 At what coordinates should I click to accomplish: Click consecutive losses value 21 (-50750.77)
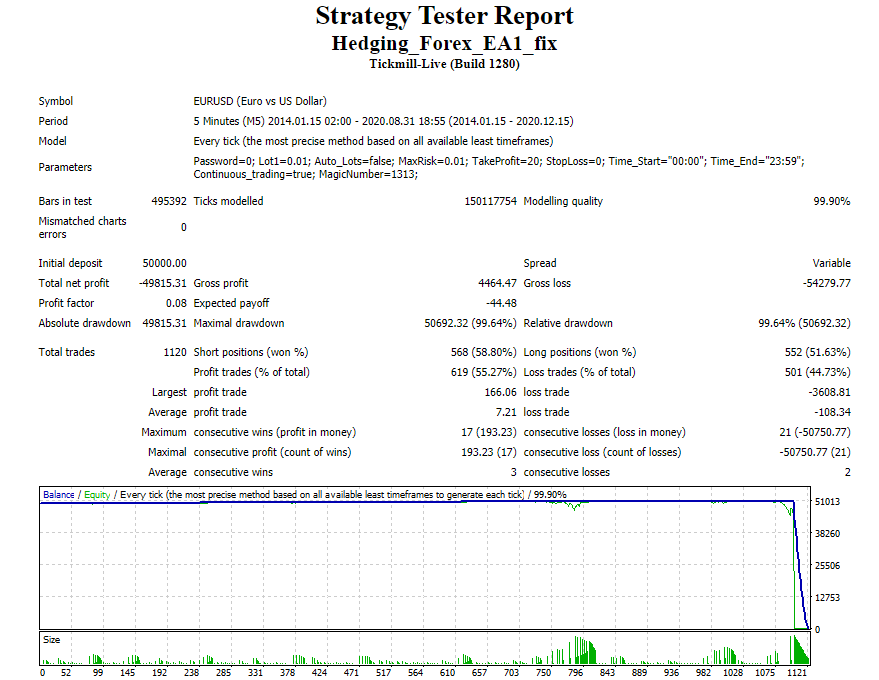click(x=815, y=432)
